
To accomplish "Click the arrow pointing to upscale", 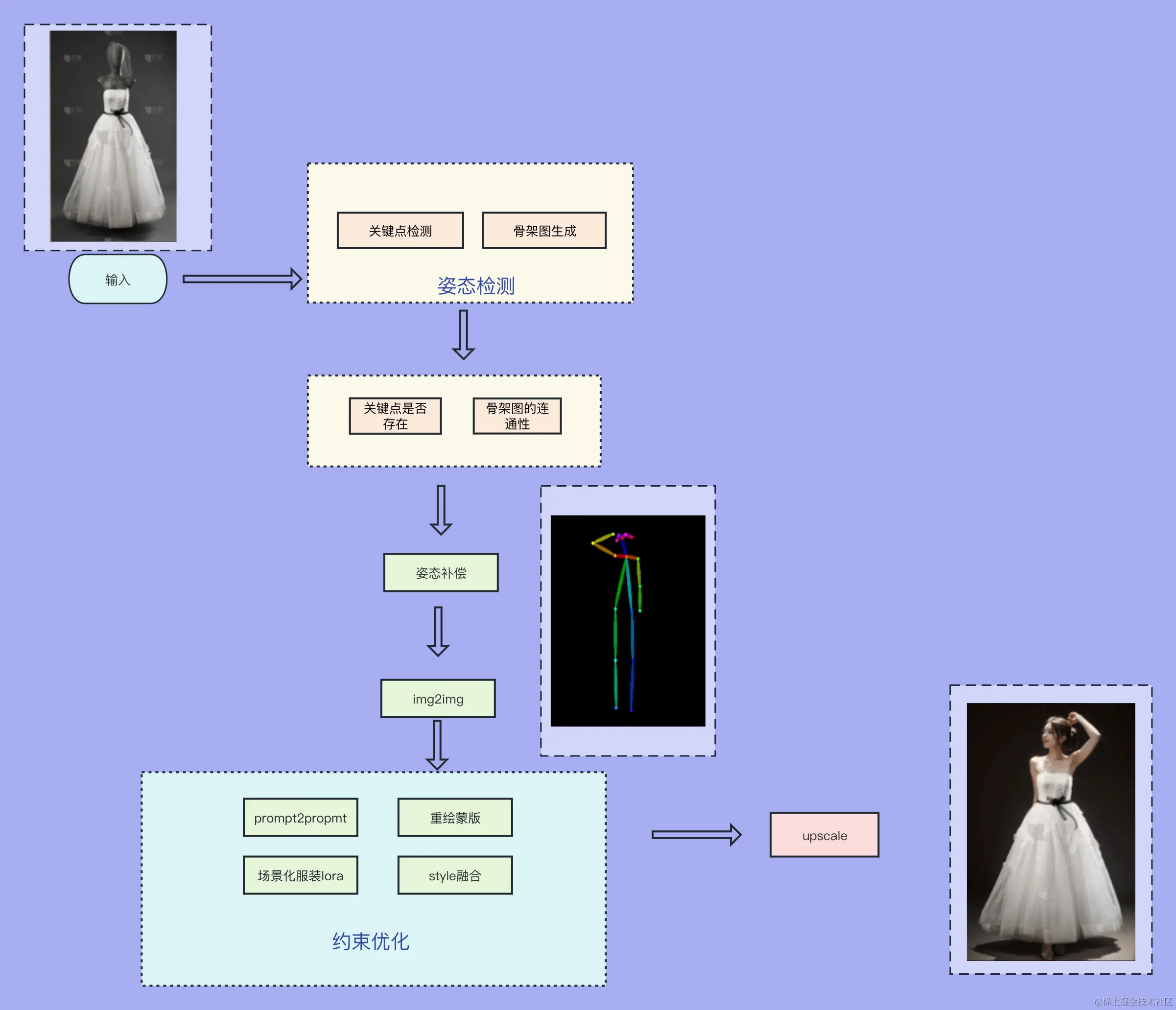I will [x=696, y=835].
